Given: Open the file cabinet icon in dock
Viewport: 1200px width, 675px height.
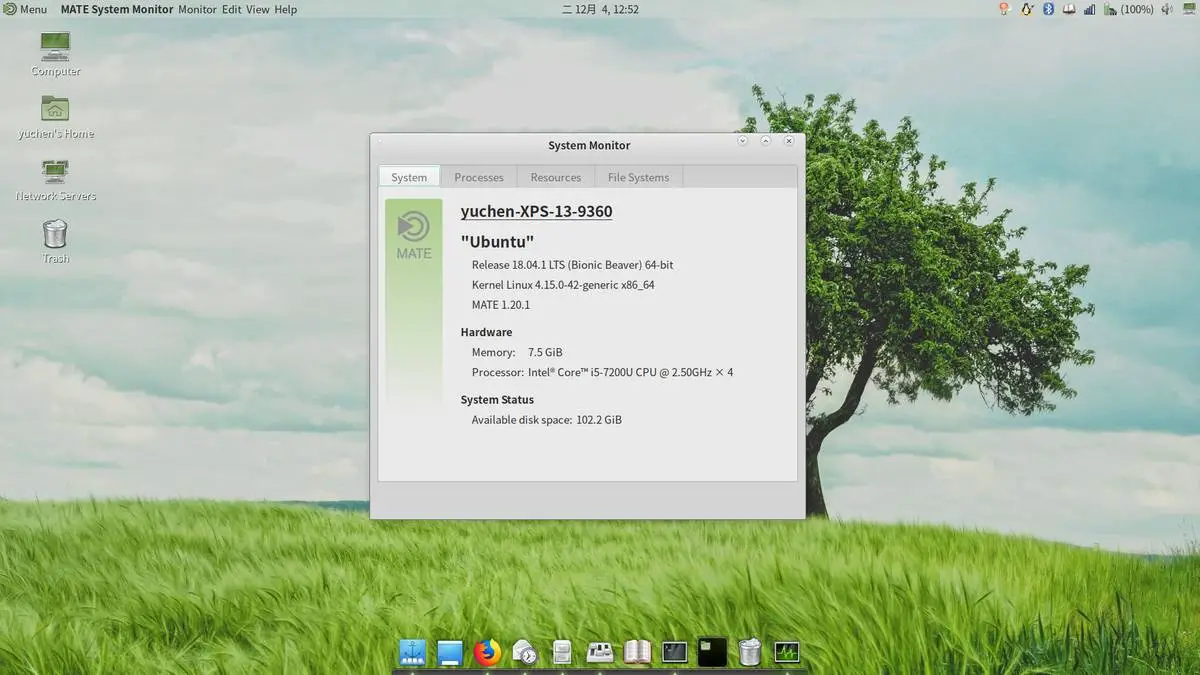Looking at the screenshot, I should (562, 653).
